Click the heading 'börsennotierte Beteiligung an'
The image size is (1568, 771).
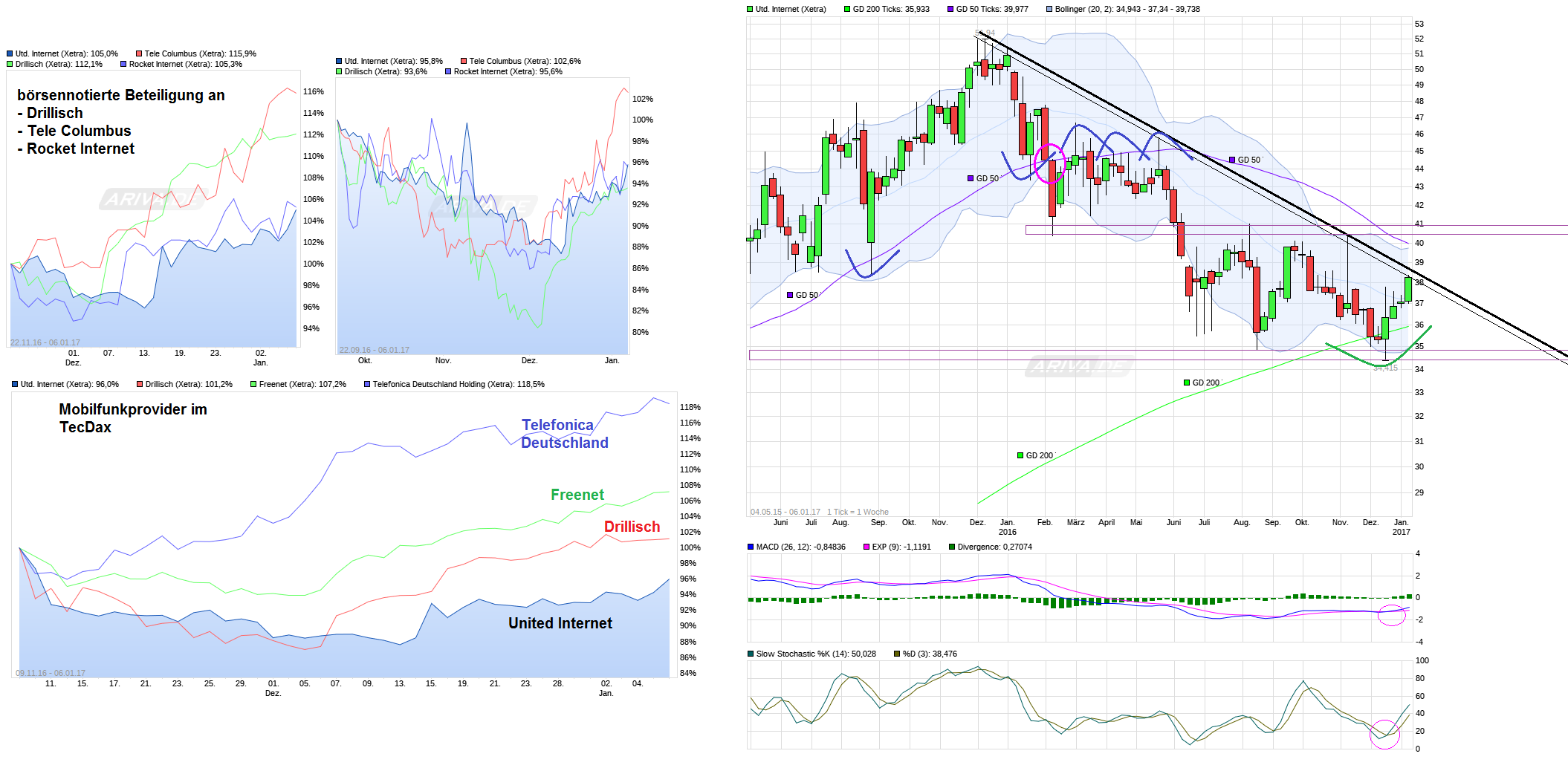pos(121,96)
